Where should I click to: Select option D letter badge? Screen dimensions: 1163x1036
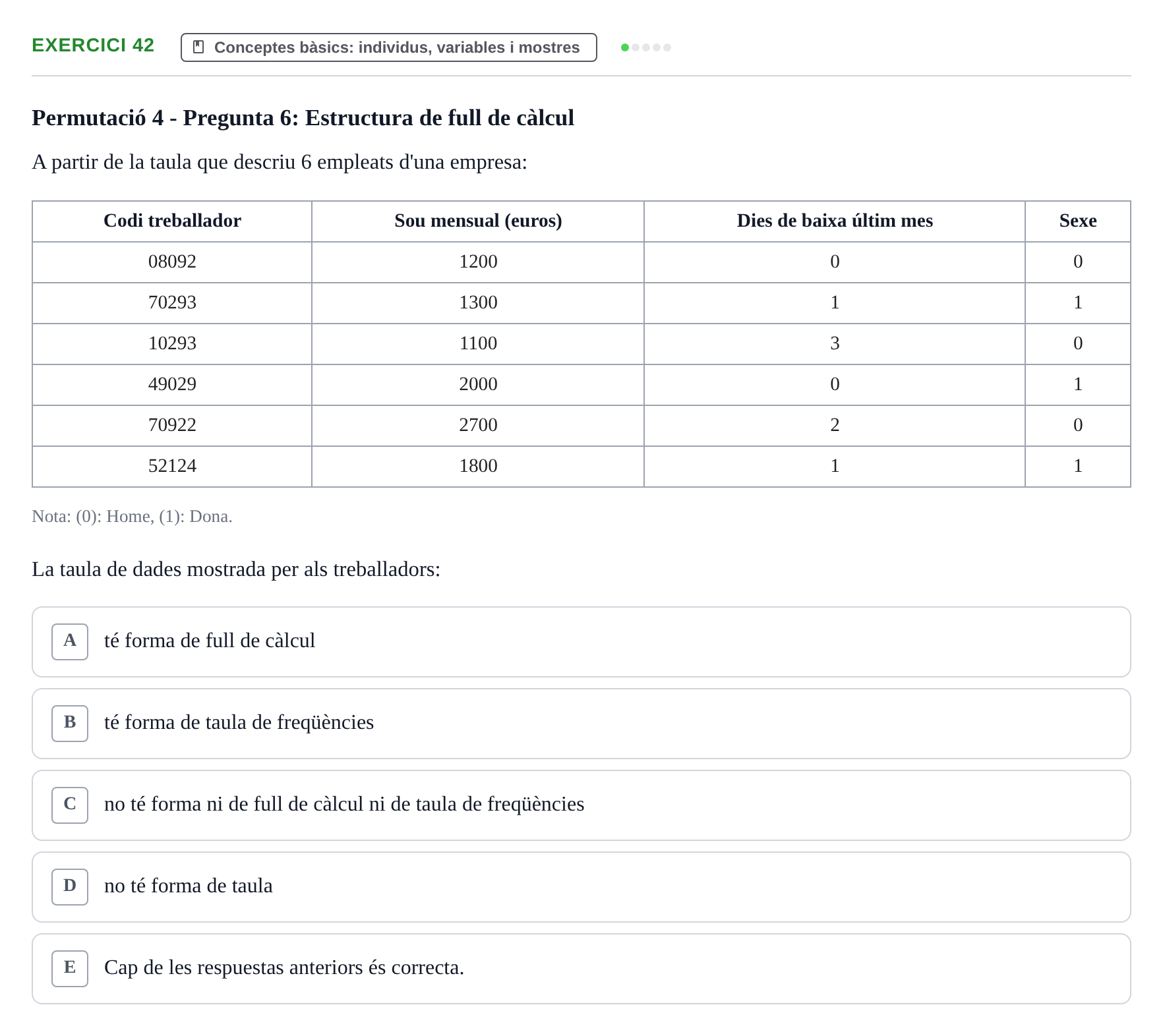pyautogui.click(x=70, y=886)
